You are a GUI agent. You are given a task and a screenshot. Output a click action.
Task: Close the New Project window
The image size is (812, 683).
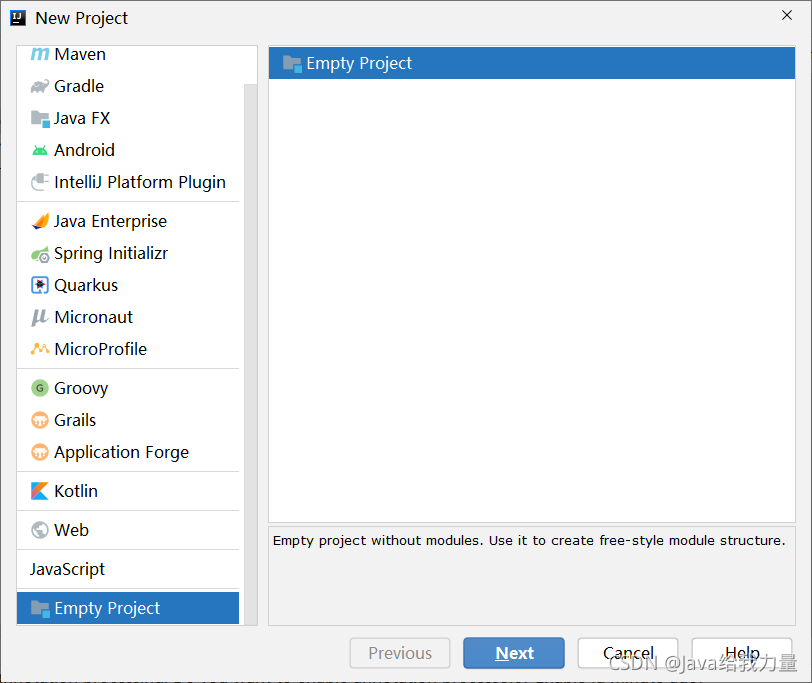pos(787,16)
